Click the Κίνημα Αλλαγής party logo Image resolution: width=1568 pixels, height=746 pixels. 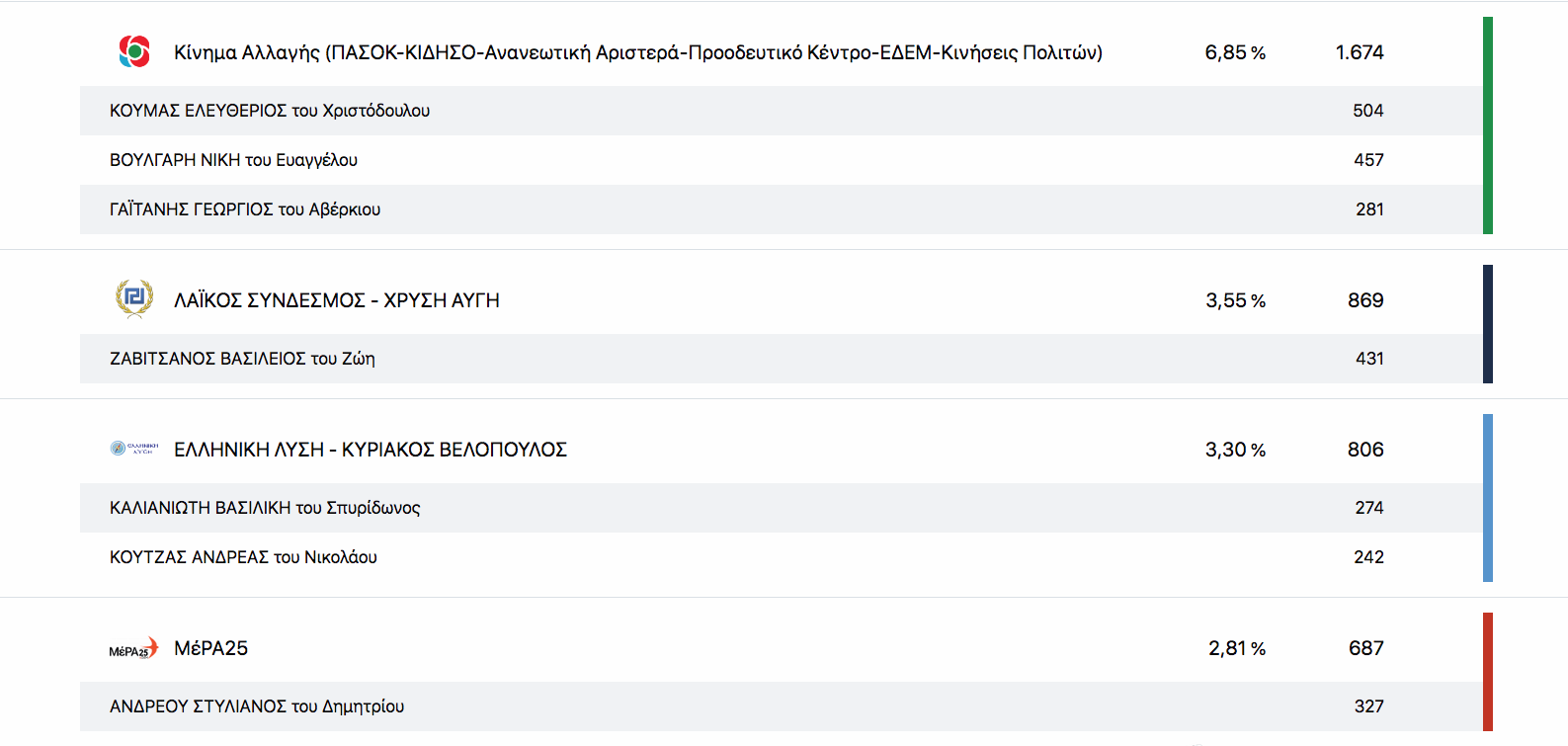point(134,51)
